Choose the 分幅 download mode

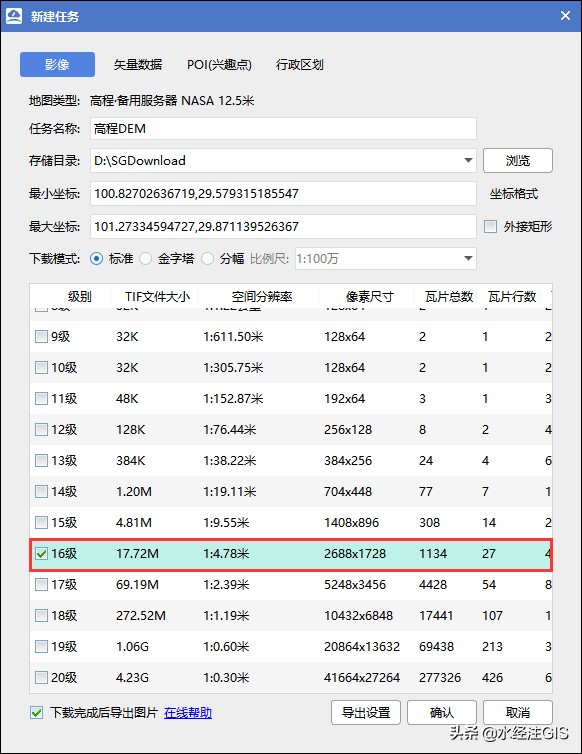click(207, 259)
